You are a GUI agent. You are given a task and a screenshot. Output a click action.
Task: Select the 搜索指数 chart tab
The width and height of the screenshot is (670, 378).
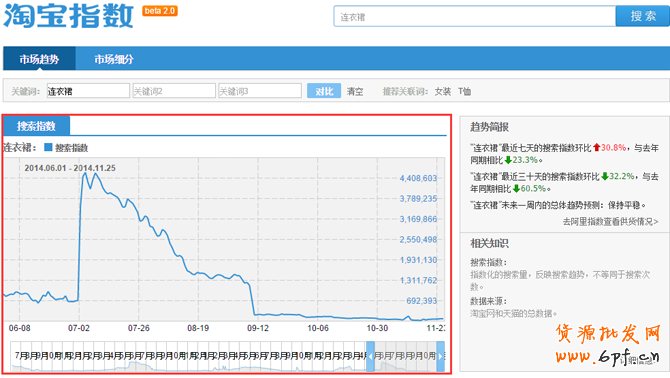click(36, 126)
